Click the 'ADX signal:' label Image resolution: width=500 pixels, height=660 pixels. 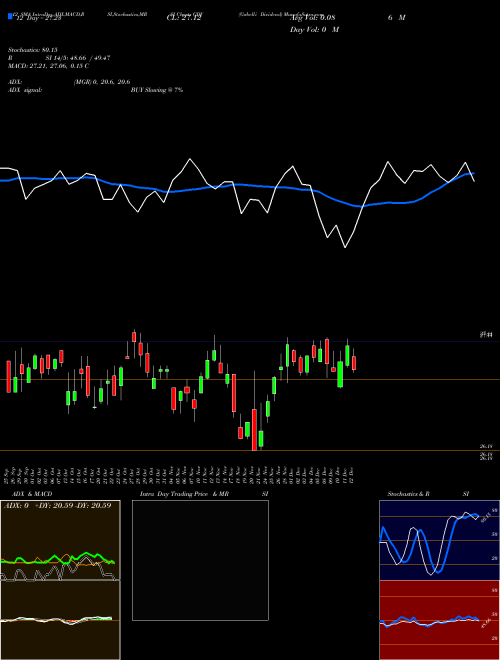[25, 90]
